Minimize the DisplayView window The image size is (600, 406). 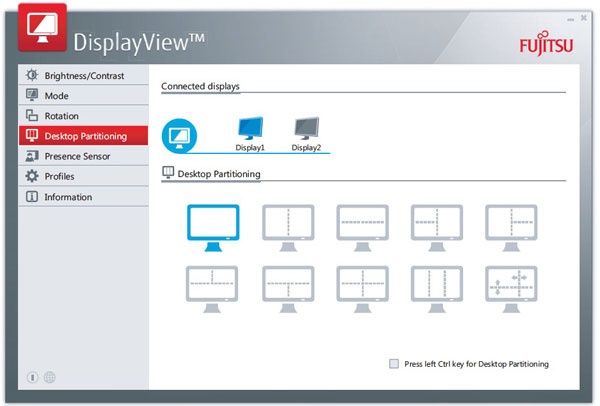571,19
